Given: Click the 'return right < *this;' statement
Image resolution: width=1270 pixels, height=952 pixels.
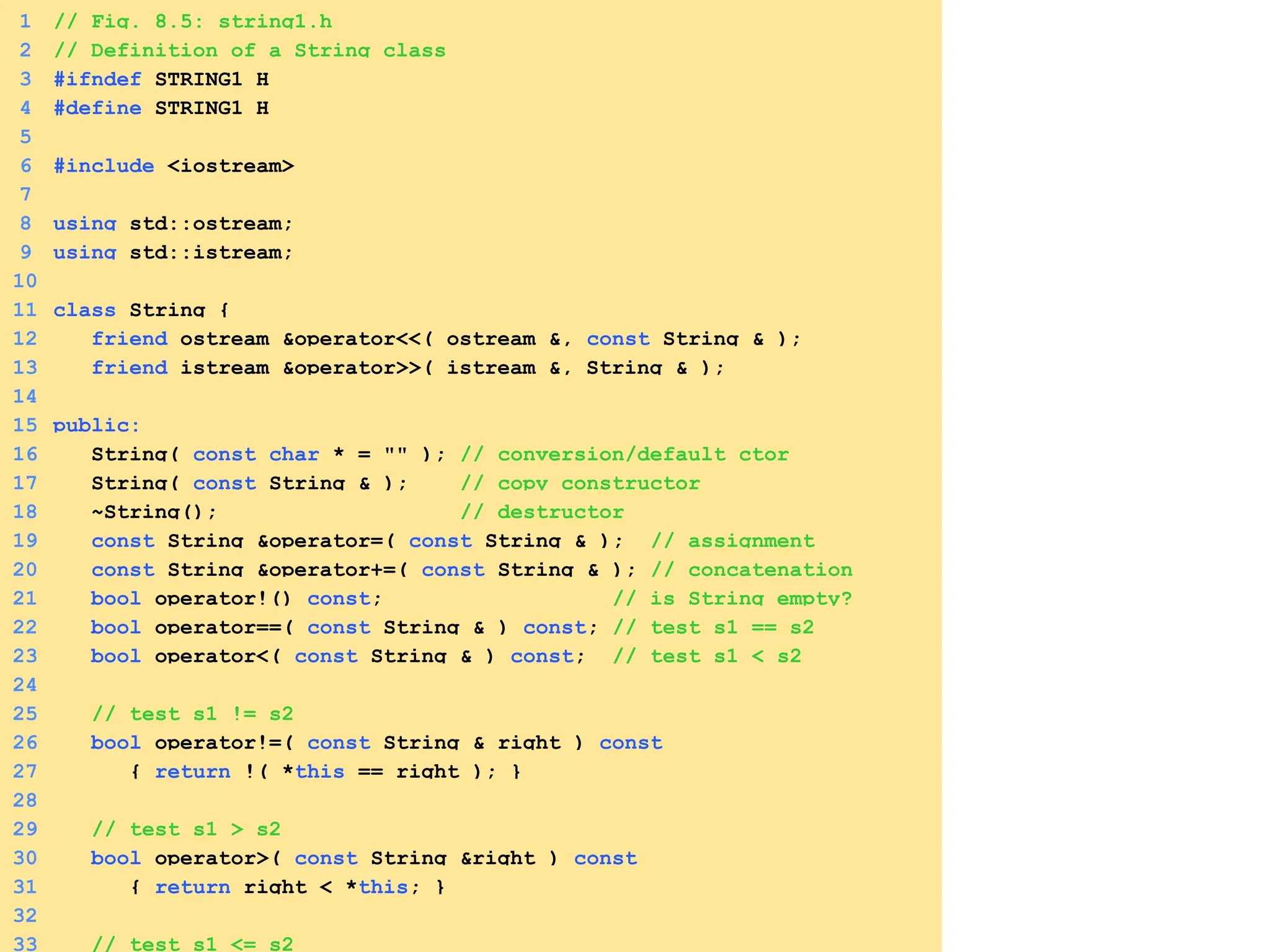Looking at the screenshot, I should pos(288,886).
